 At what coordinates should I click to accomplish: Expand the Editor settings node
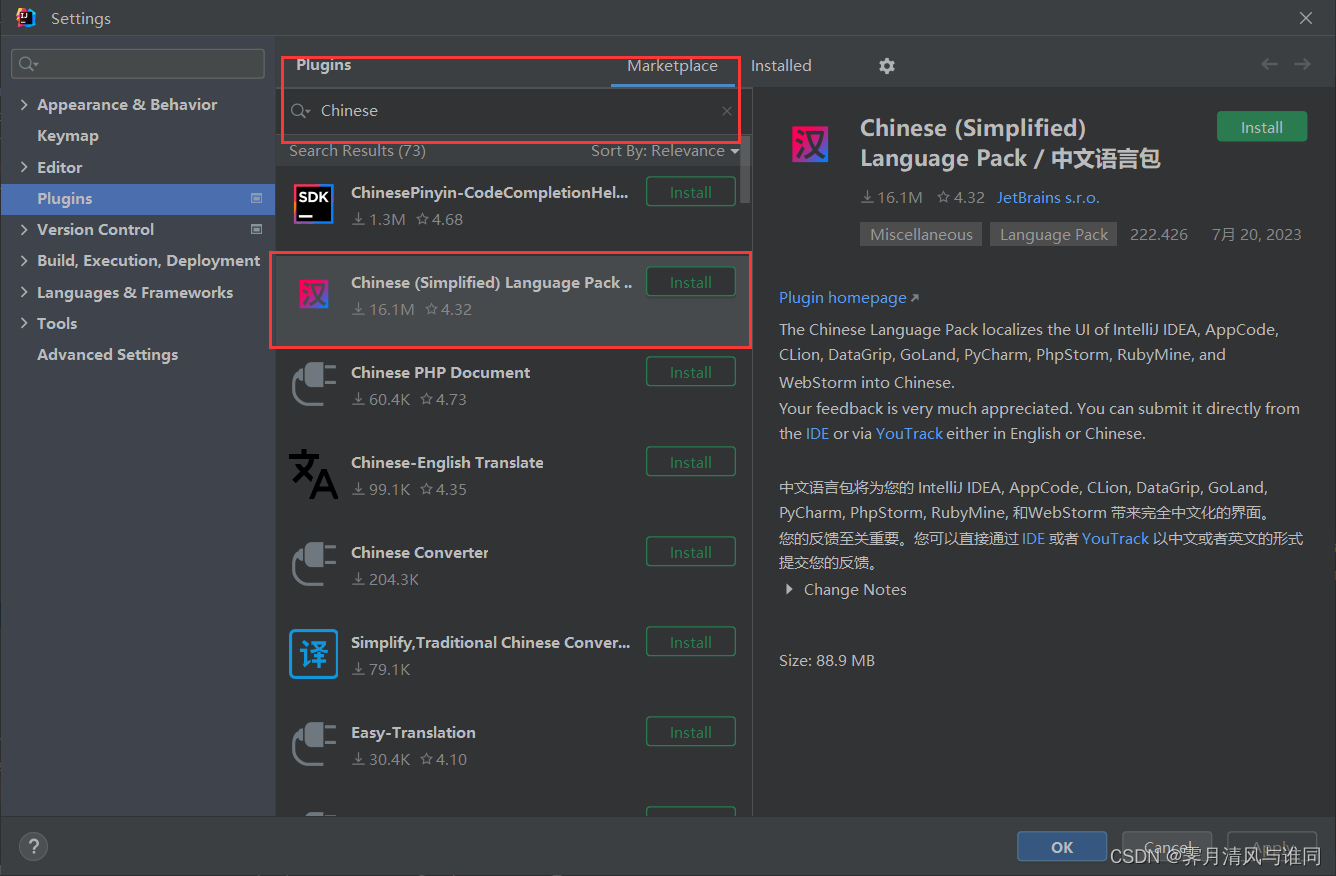point(24,167)
